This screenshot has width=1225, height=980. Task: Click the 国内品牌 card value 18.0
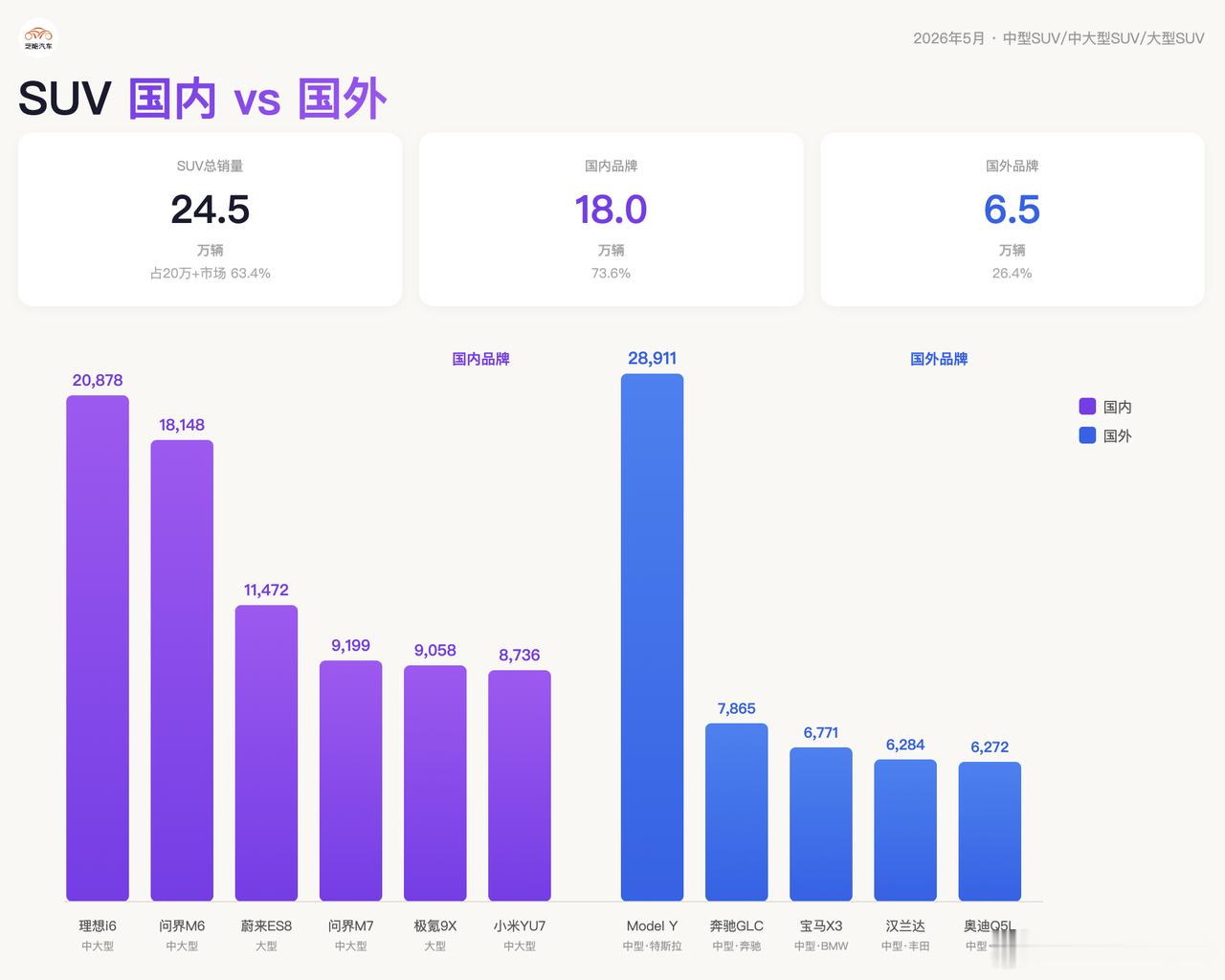pyautogui.click(x=611, y=210)
